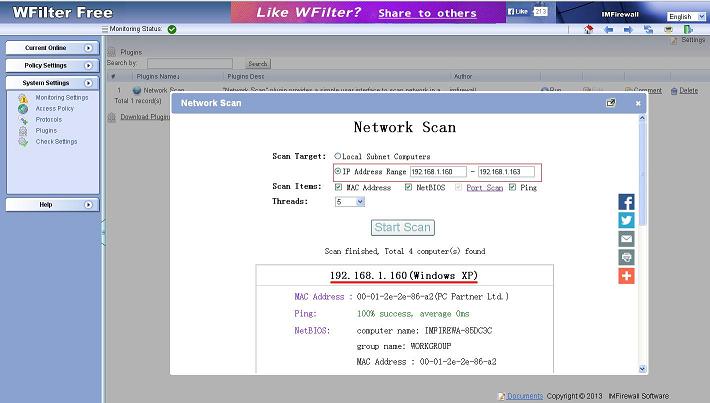
Task: Click the Network Scan dialog scrollbar thumb
Action: pyautogui.click(x=642, y=174)
